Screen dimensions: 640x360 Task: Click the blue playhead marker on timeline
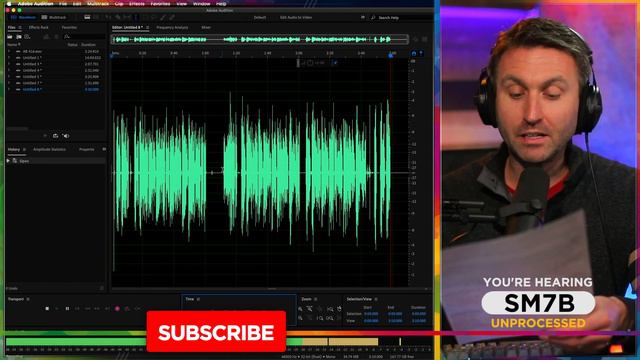391,55
